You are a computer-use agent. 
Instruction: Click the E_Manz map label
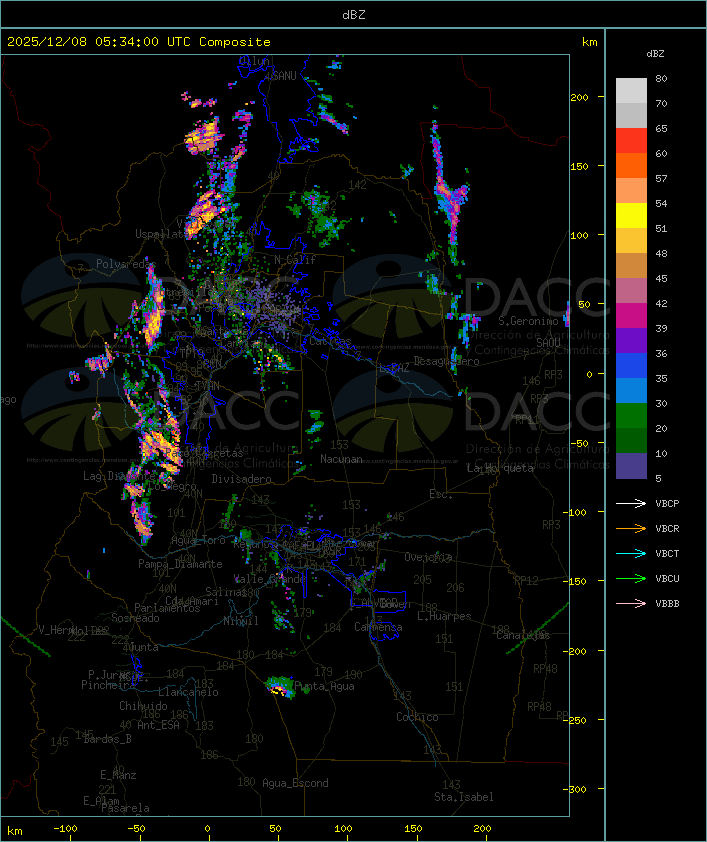[x=118, y=775]
